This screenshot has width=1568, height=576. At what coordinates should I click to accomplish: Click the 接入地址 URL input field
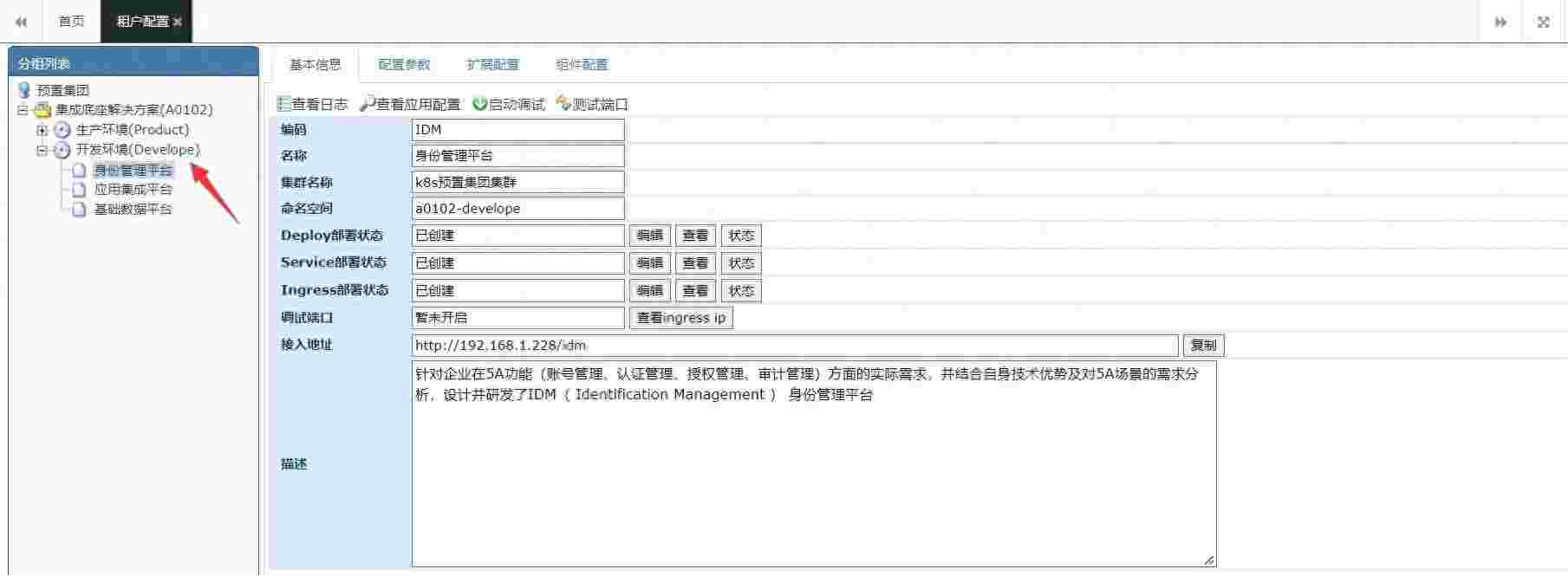point(794,345)
